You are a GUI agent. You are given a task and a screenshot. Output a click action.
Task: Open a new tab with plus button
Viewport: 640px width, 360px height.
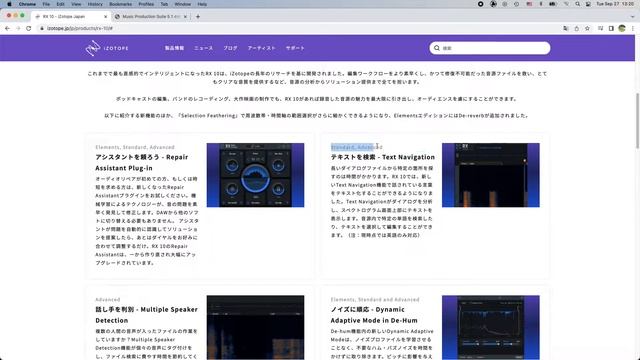(198, 17)
